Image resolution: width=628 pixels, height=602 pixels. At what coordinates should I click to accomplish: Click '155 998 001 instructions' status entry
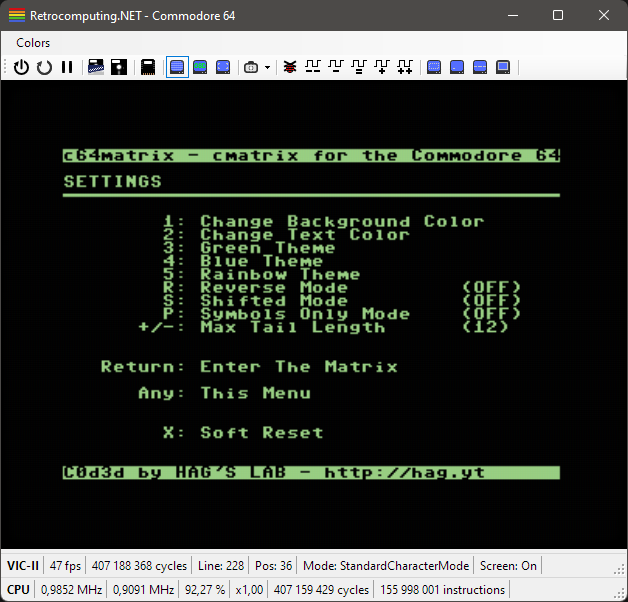click(x=442, y=590)
